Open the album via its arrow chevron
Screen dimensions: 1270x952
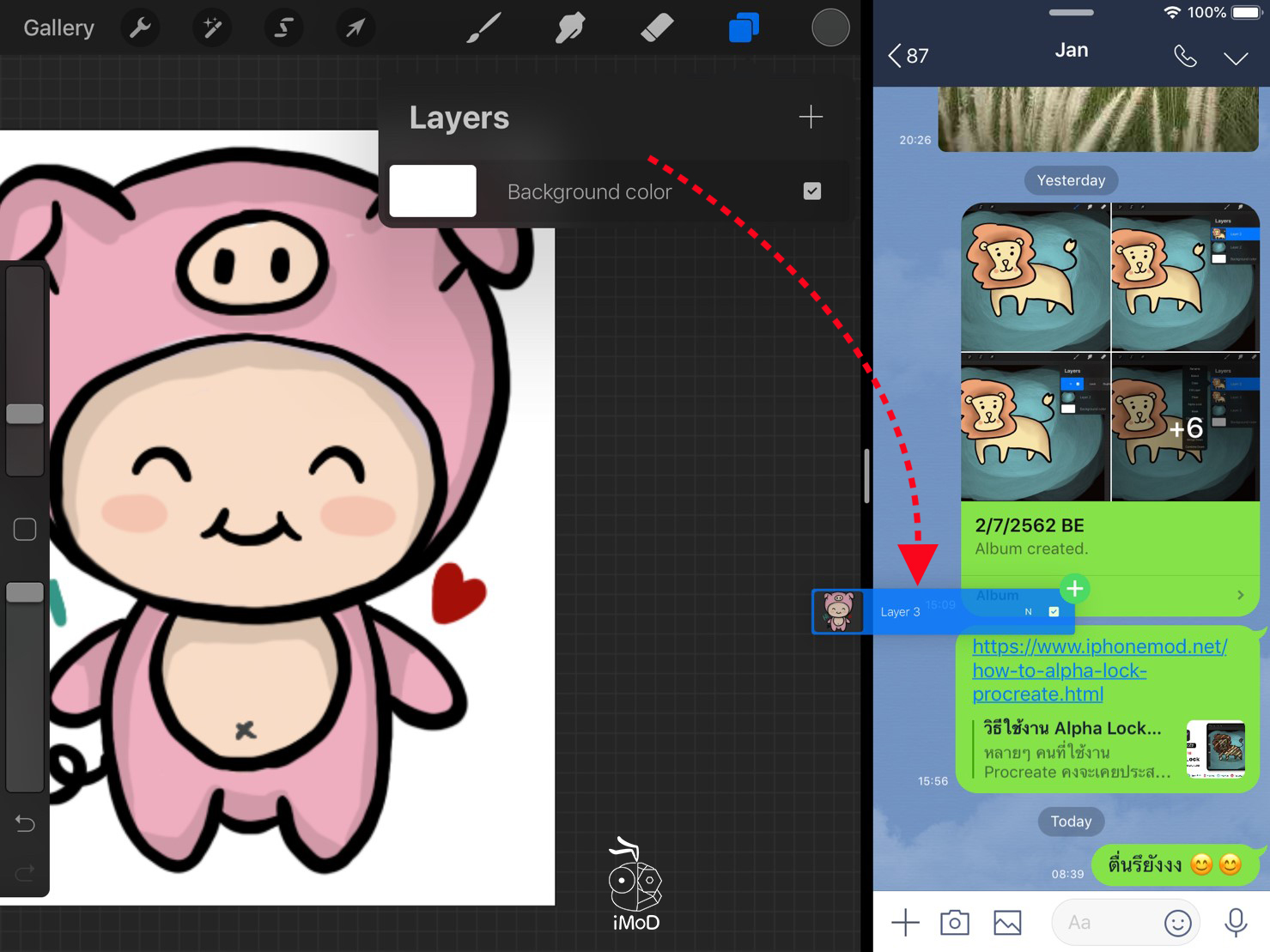pyautogui.click(x=1239, y=595)
